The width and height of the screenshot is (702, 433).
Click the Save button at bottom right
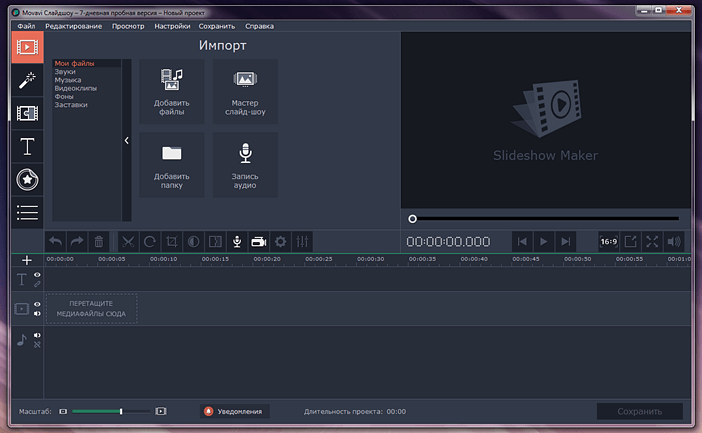pos(640,412)
